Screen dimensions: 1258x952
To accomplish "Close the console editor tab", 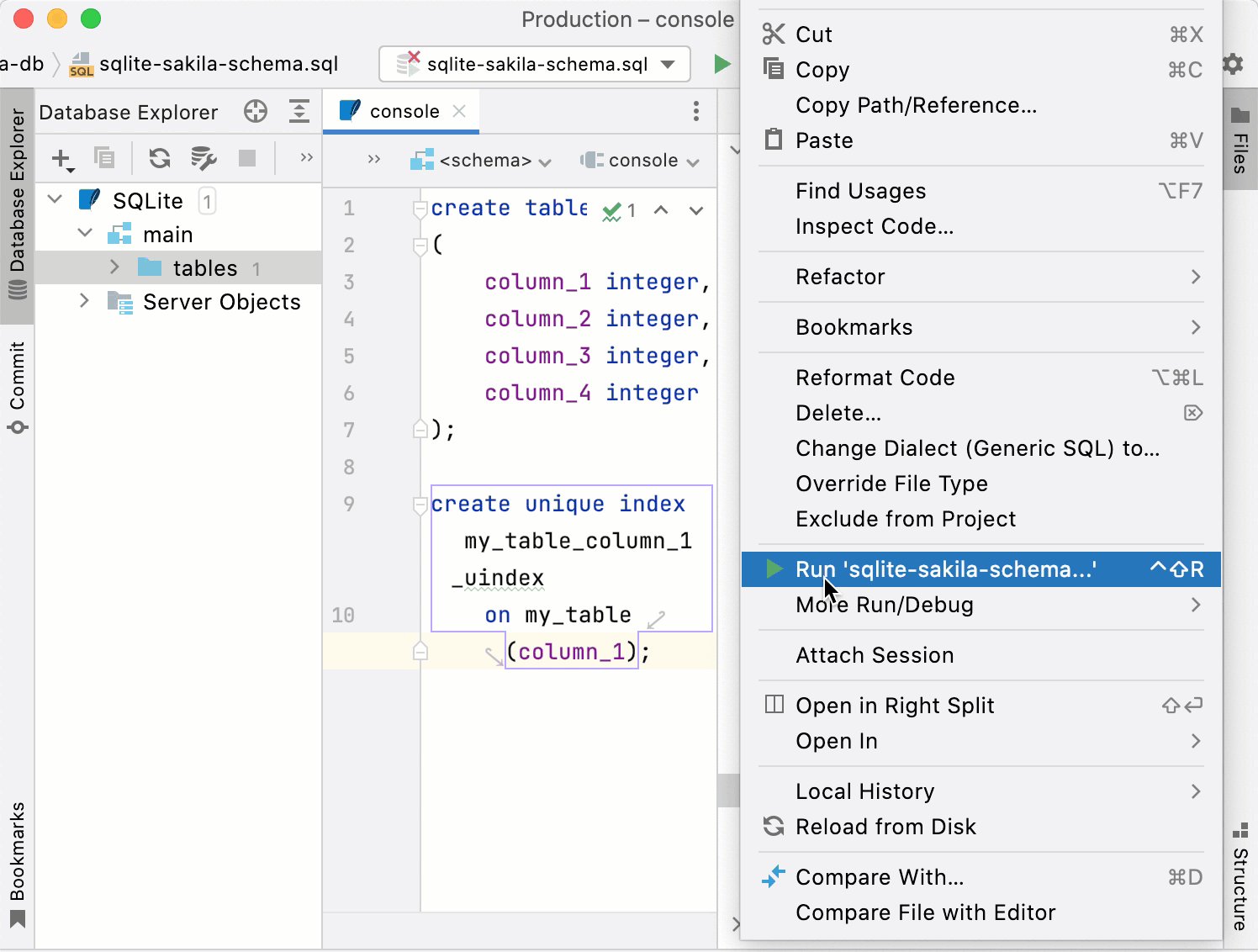I will [459, 111].
